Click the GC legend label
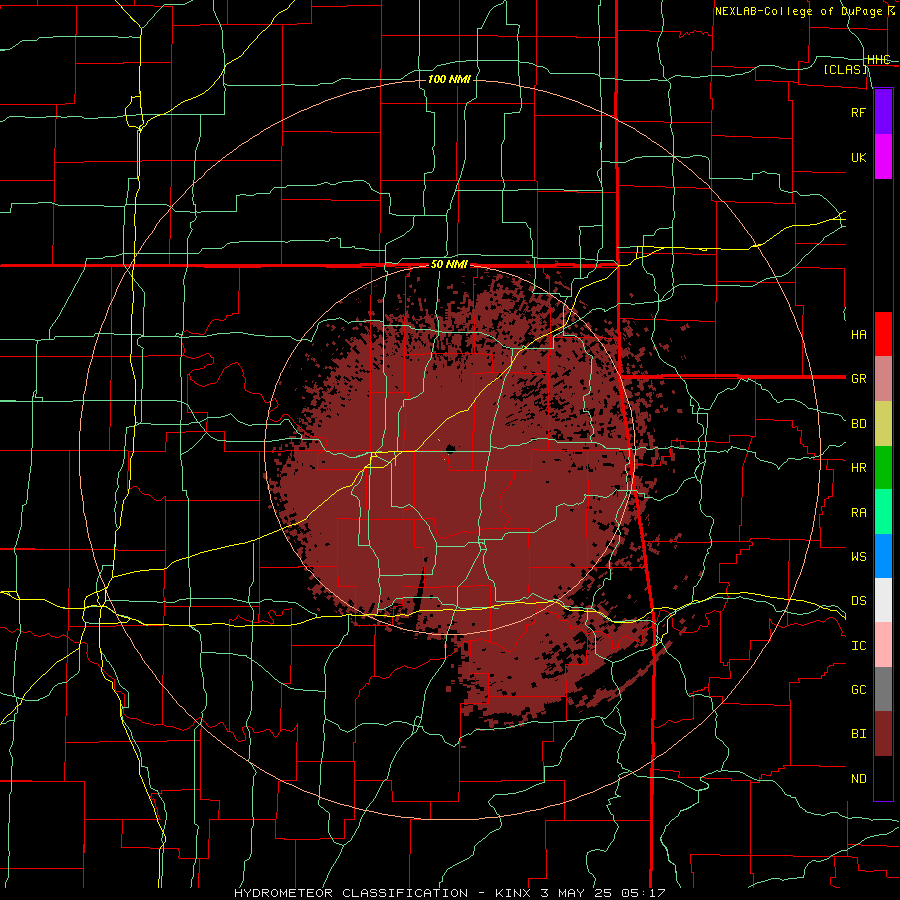The height and width of the screenshot is (900, 900). pos(858,689)
